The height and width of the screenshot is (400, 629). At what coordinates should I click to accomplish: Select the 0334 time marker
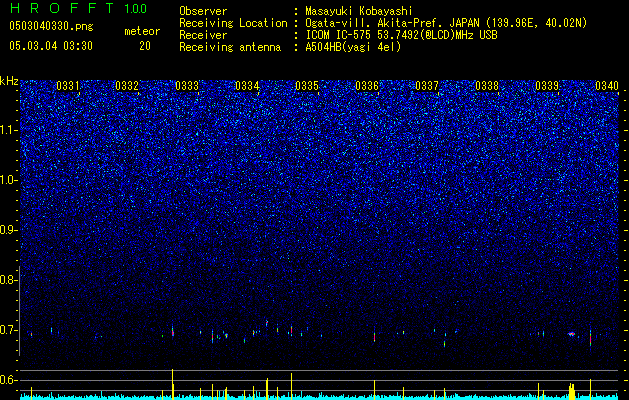coord(247,85)
